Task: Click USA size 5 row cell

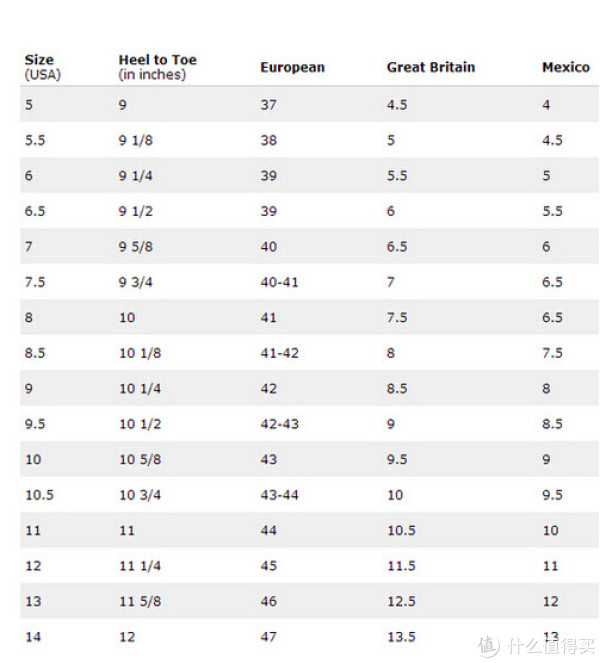Action: [x=28, y=104]
